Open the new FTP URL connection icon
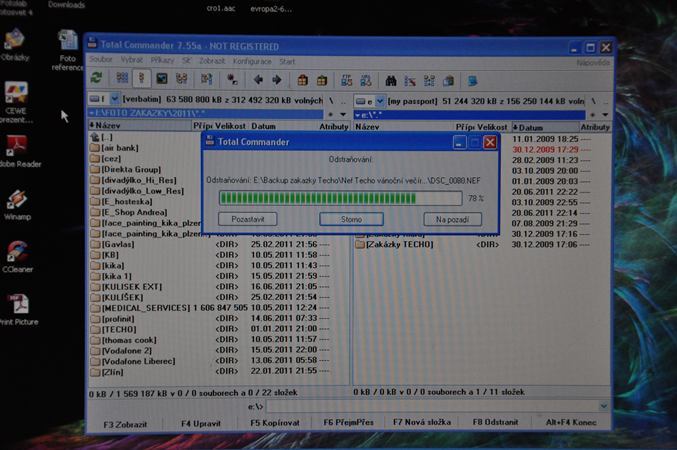 tap(366, 80)
